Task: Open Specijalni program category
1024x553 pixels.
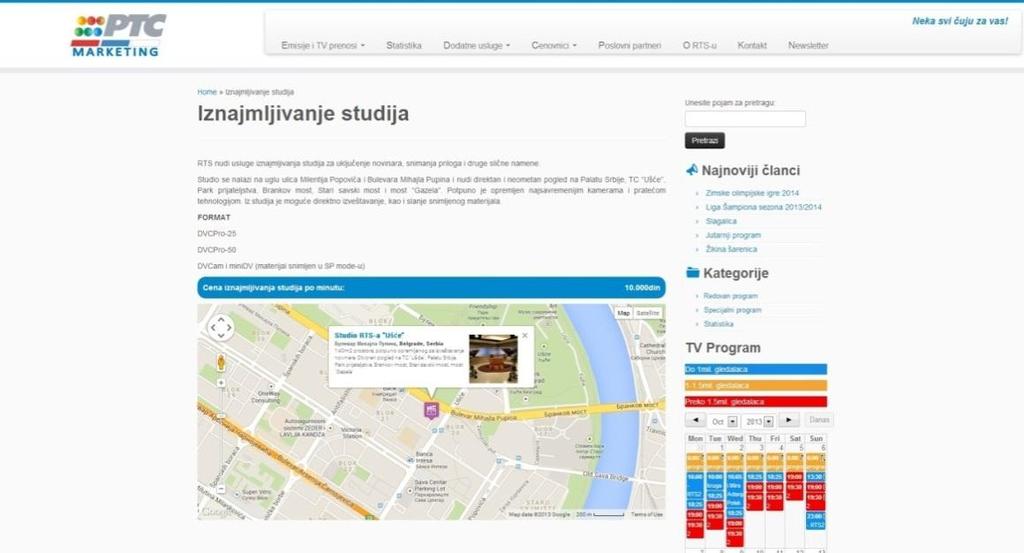Action: coord(732,310)
